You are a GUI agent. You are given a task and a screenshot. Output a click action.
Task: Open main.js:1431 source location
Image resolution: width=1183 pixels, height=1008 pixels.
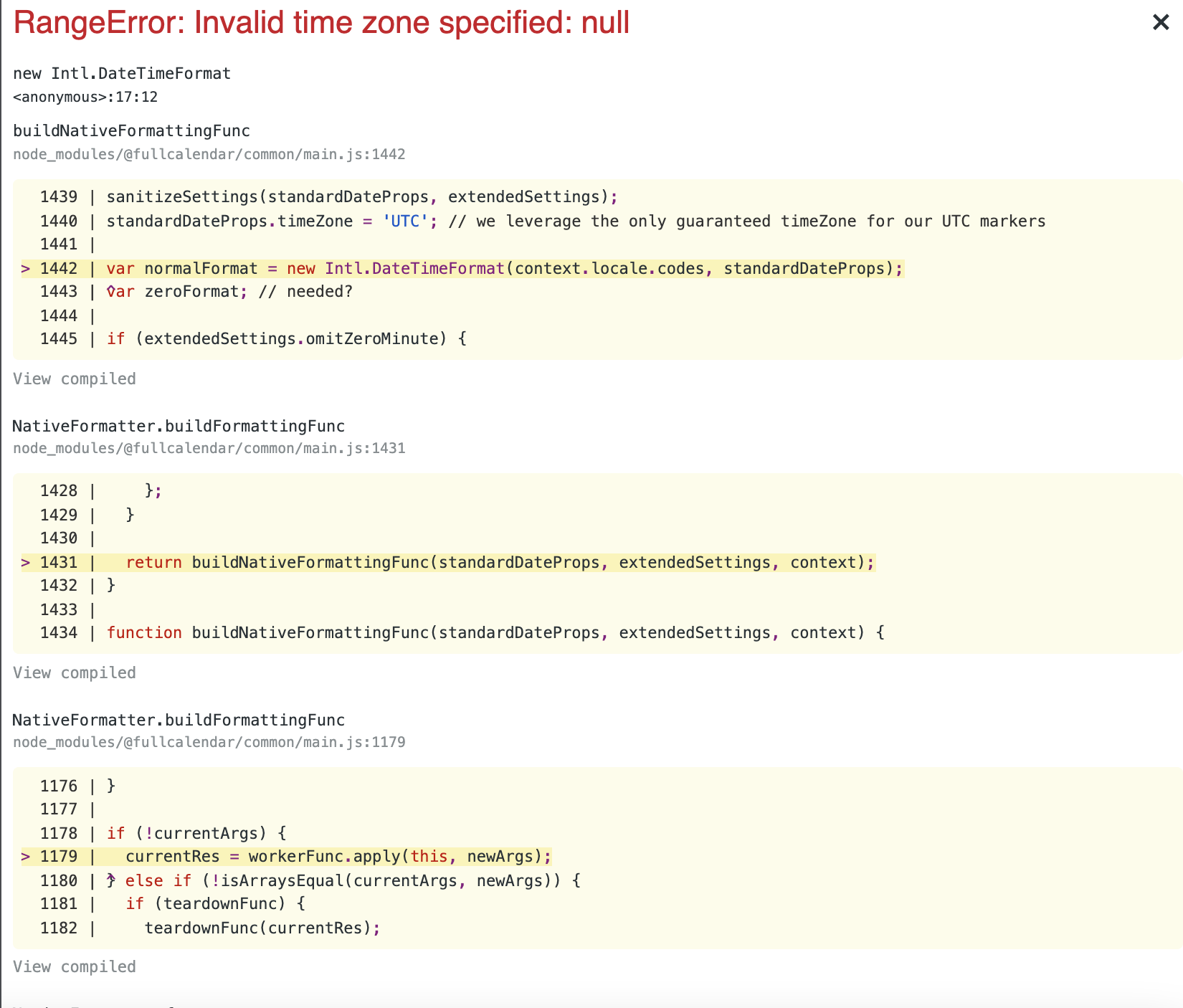208,447
